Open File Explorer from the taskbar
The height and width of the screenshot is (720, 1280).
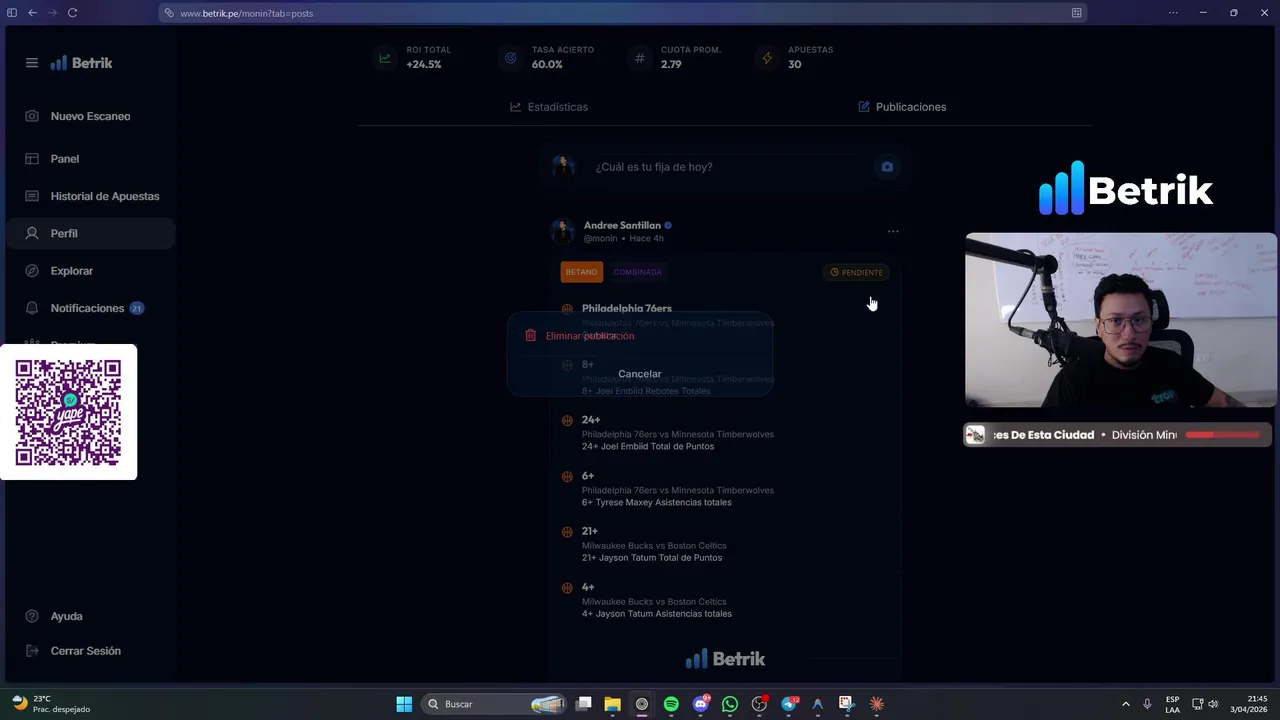612,704
